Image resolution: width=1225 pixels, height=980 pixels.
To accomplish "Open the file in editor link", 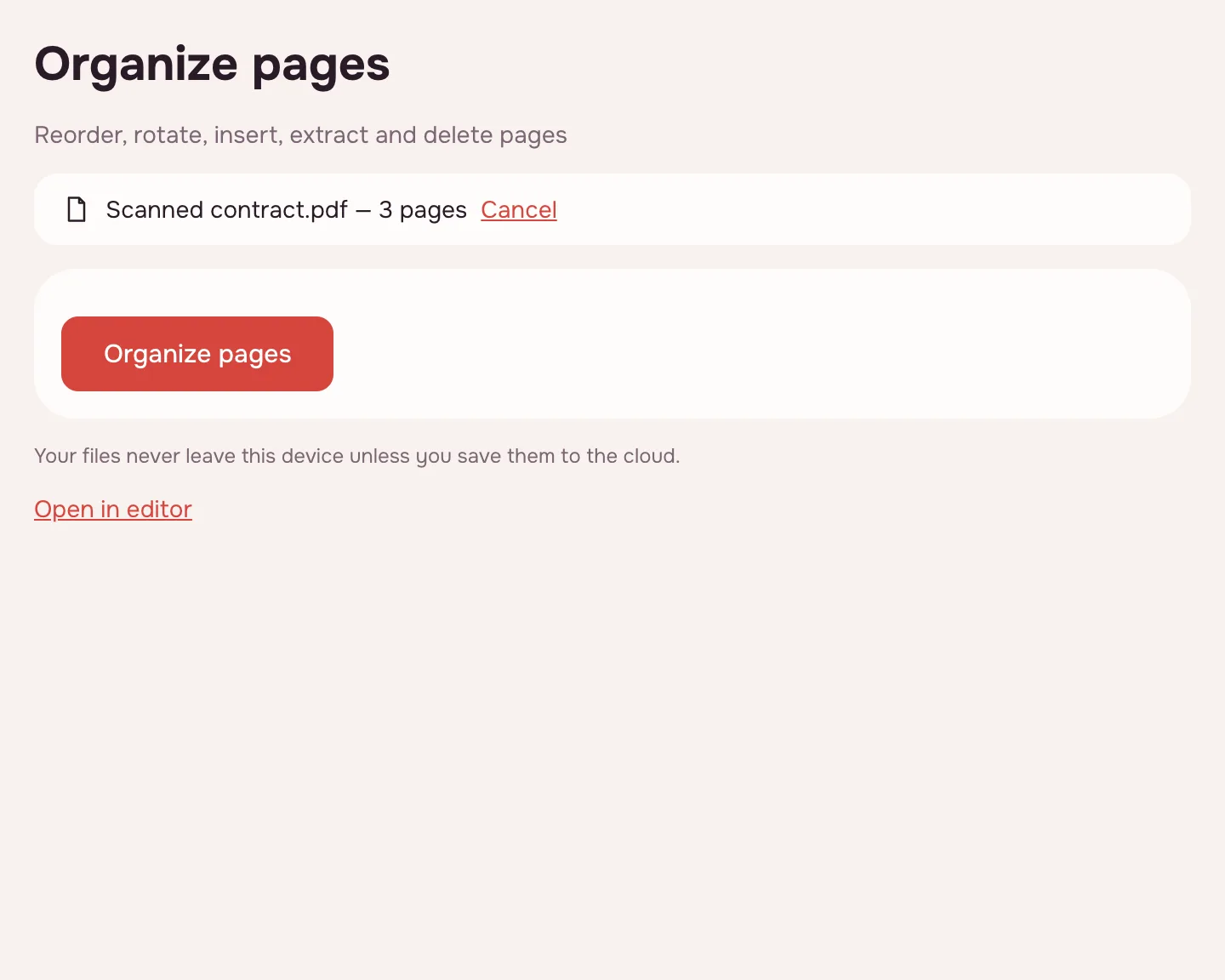I will [113, 509].
